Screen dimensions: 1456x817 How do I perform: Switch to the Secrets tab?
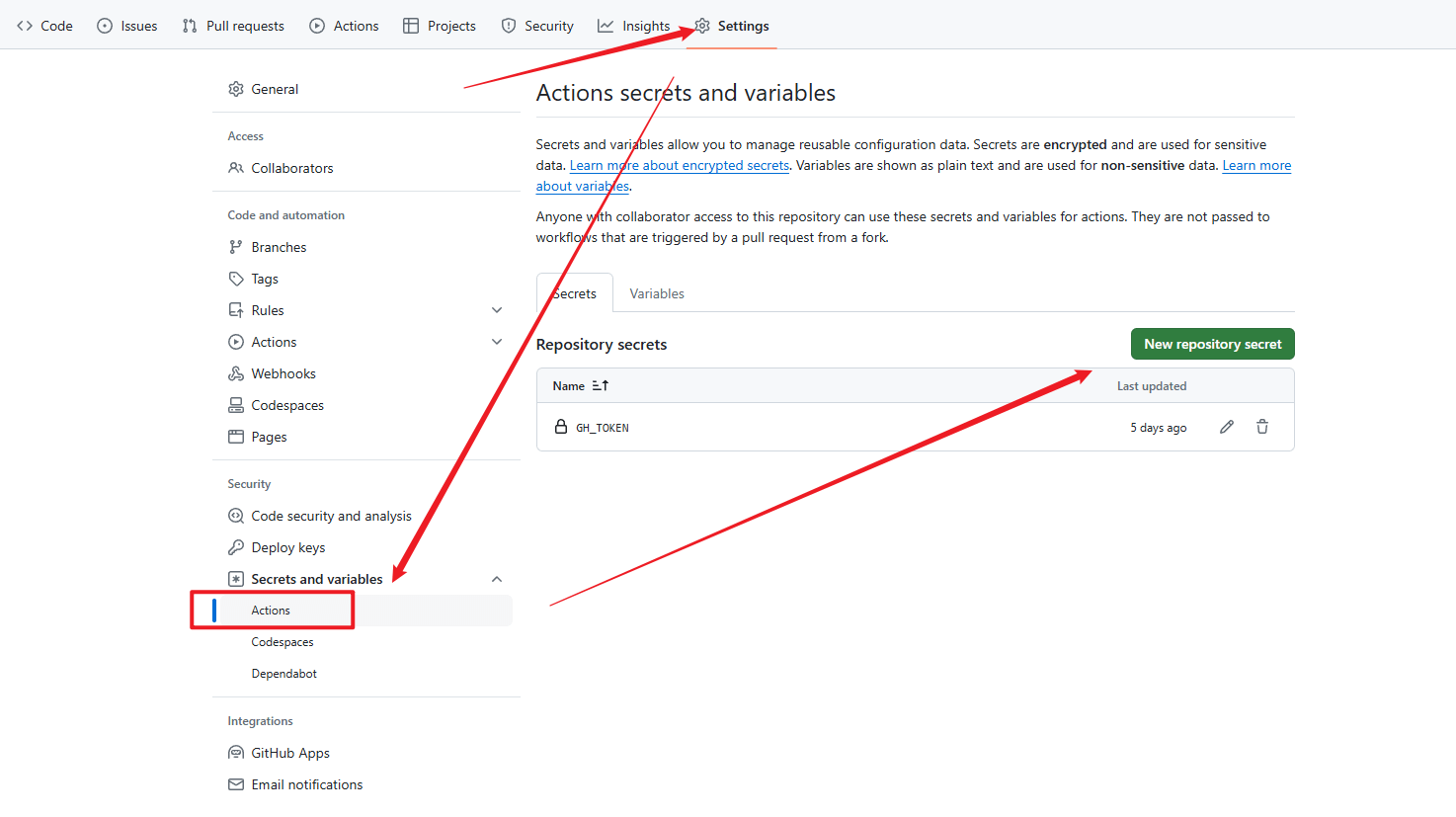click(575, 293)
